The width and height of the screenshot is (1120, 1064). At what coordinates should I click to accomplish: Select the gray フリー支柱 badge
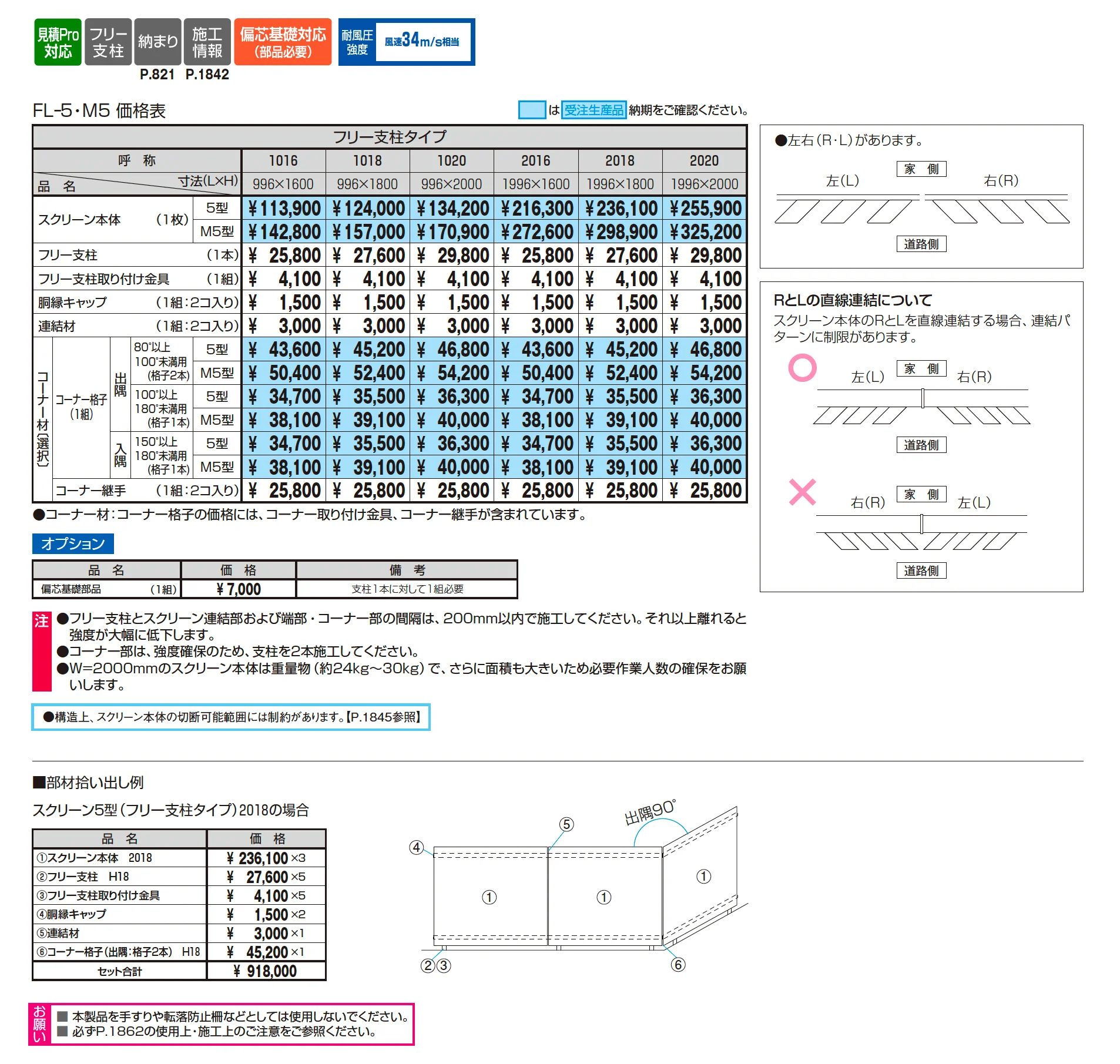(x=108, y=42)
